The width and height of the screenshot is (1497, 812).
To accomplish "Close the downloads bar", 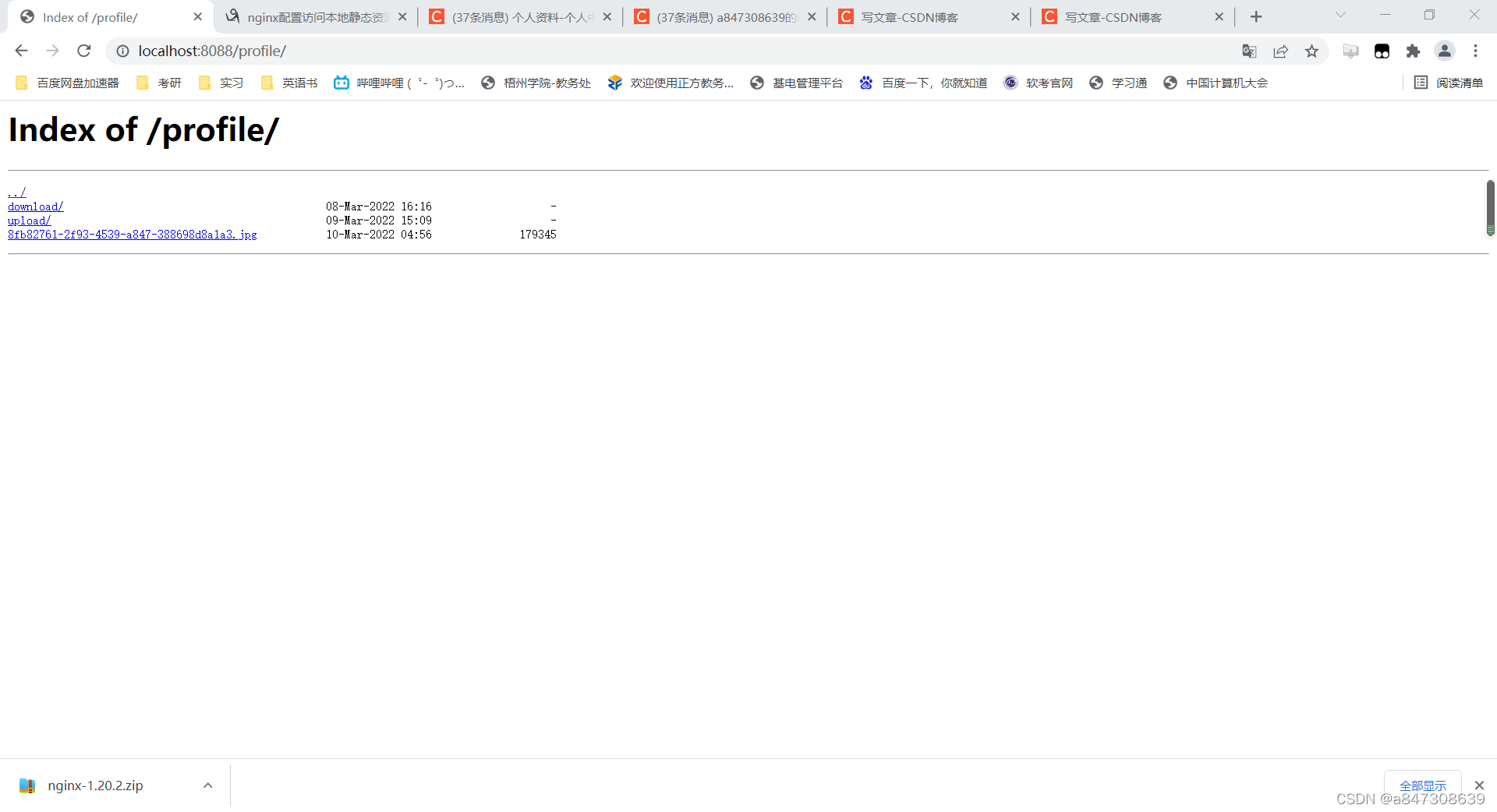I will click(1479, 786).
